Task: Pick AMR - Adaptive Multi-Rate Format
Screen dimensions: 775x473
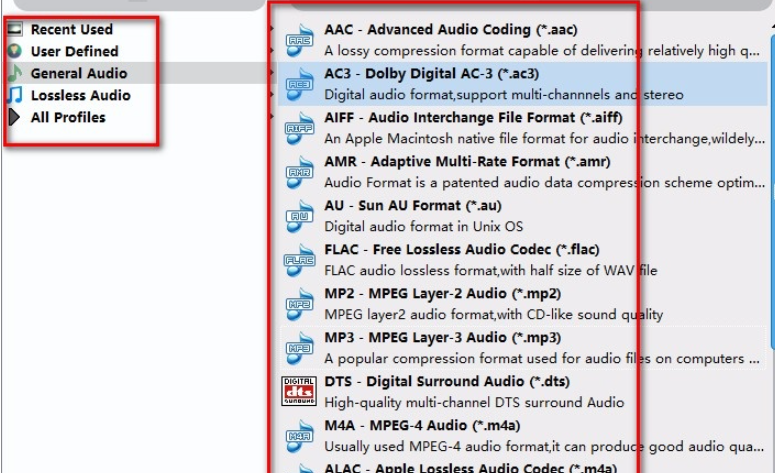Action: pos(468,162)
